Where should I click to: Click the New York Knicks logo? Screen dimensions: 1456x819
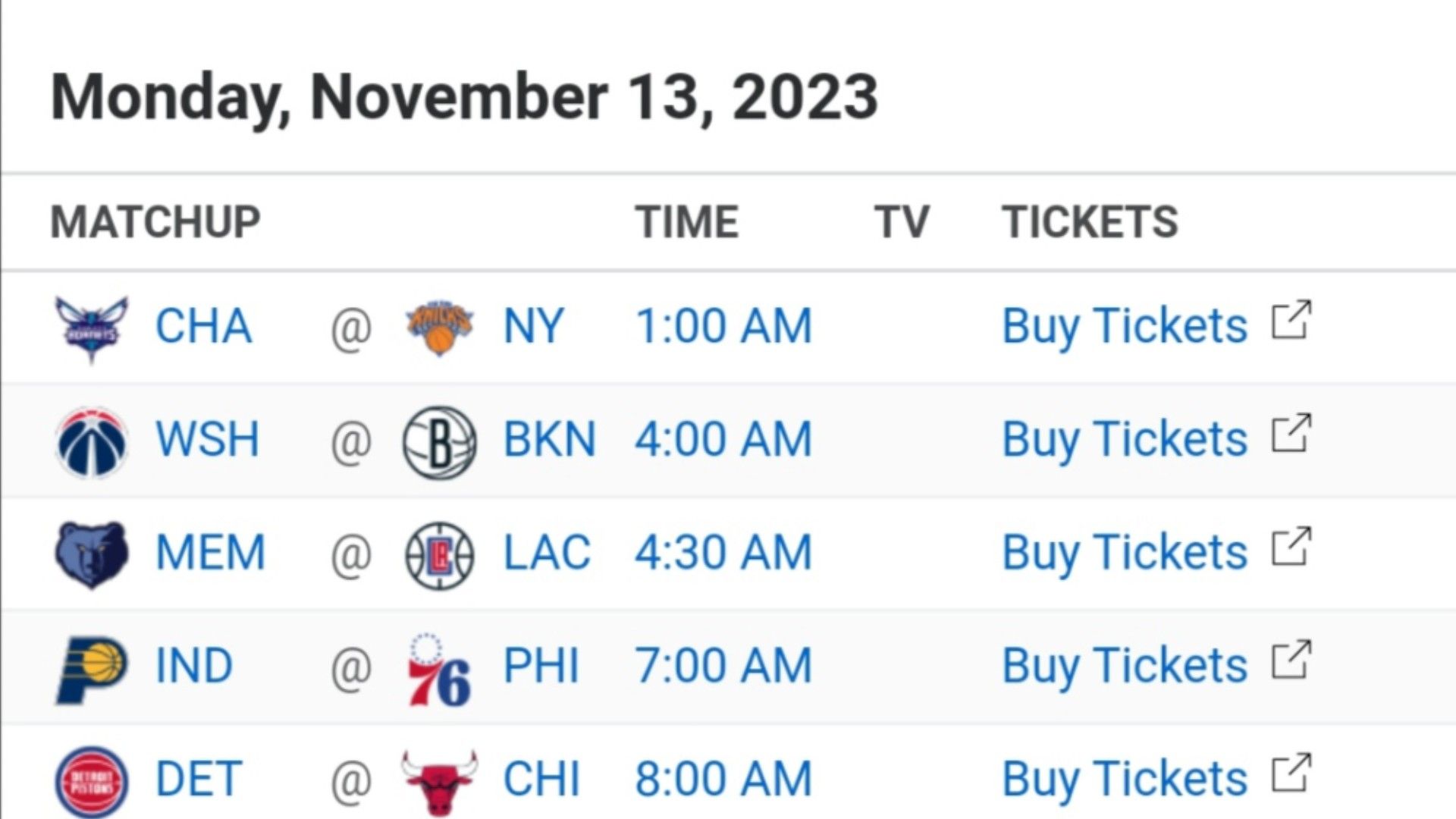click(x=439, y=328)
